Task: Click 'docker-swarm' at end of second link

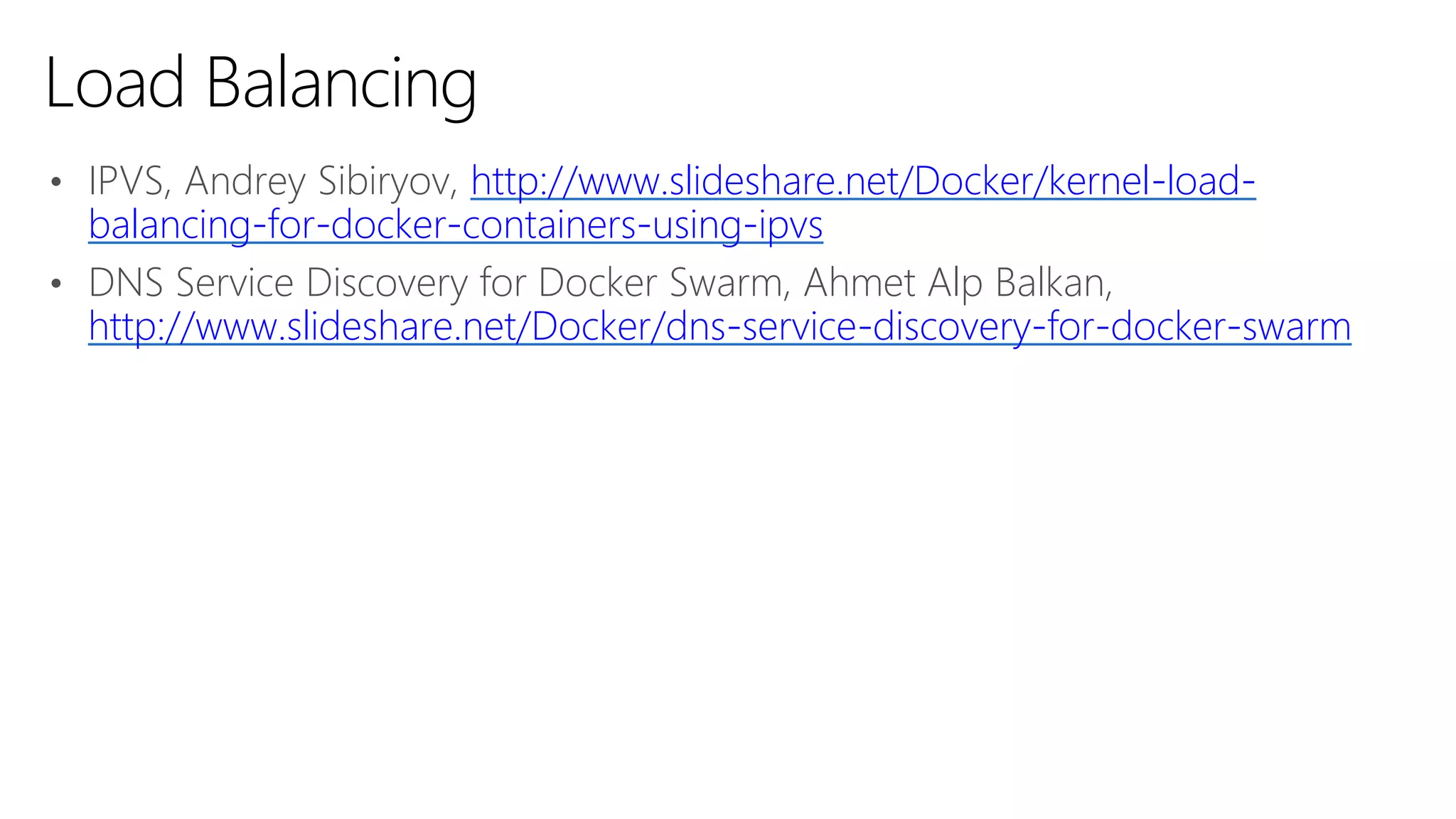Action: [1231, 326]
